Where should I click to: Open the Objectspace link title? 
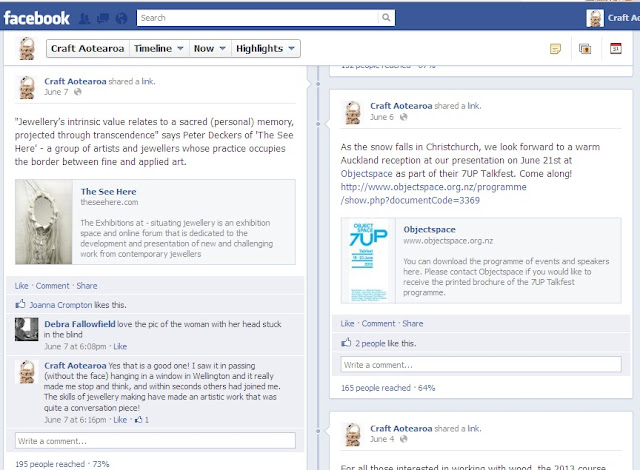pos(429,229)
